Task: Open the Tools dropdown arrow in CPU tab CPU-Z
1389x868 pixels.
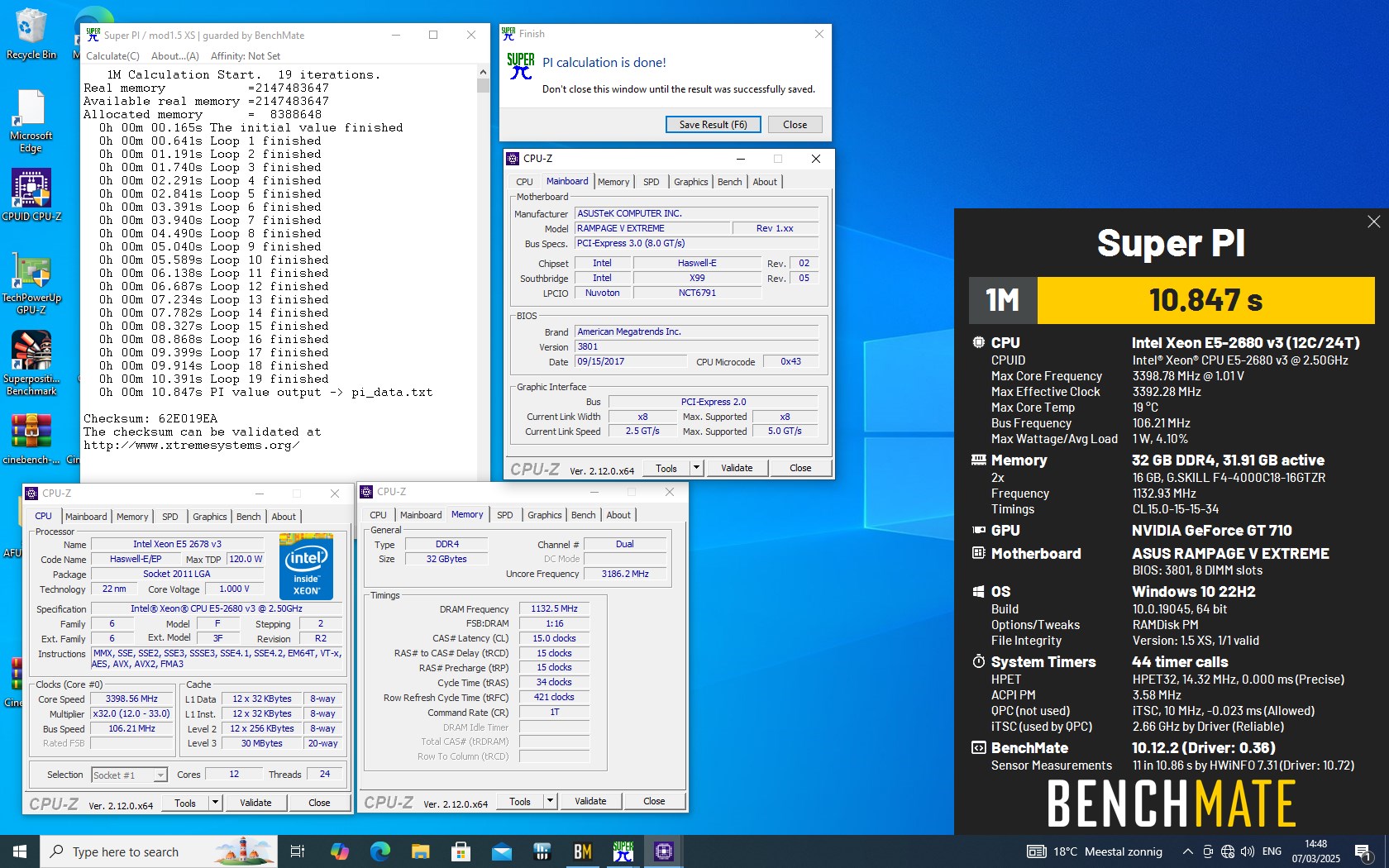Action: point(215,803)
